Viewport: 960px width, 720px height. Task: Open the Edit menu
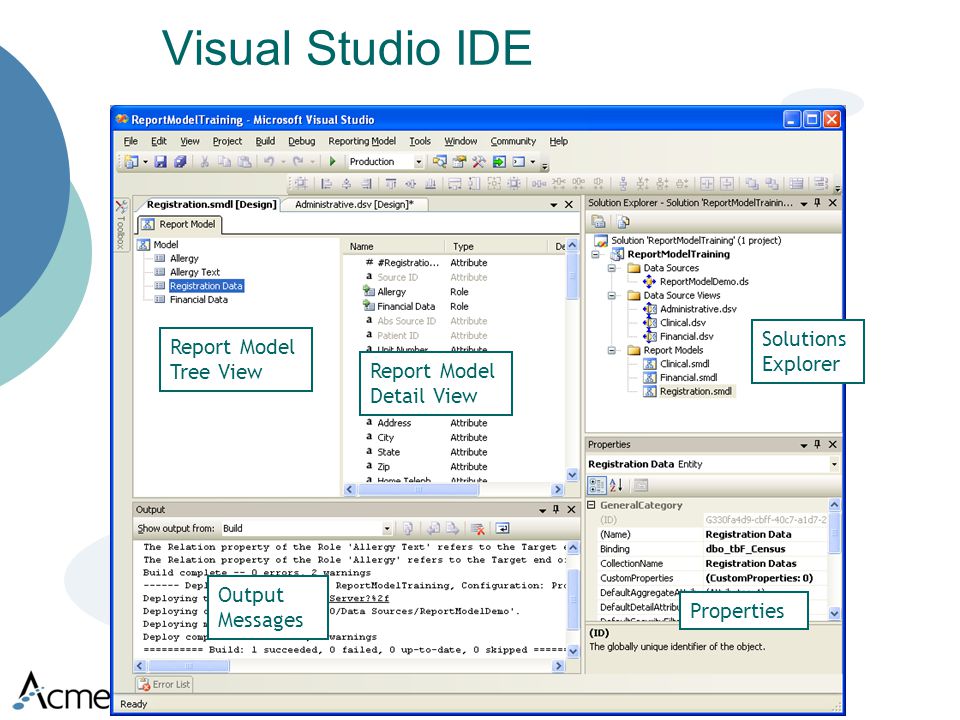[159, 141]
